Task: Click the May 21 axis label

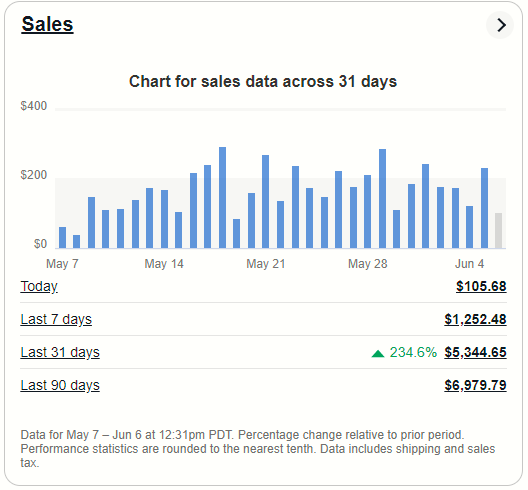Action: pos(266,264)
